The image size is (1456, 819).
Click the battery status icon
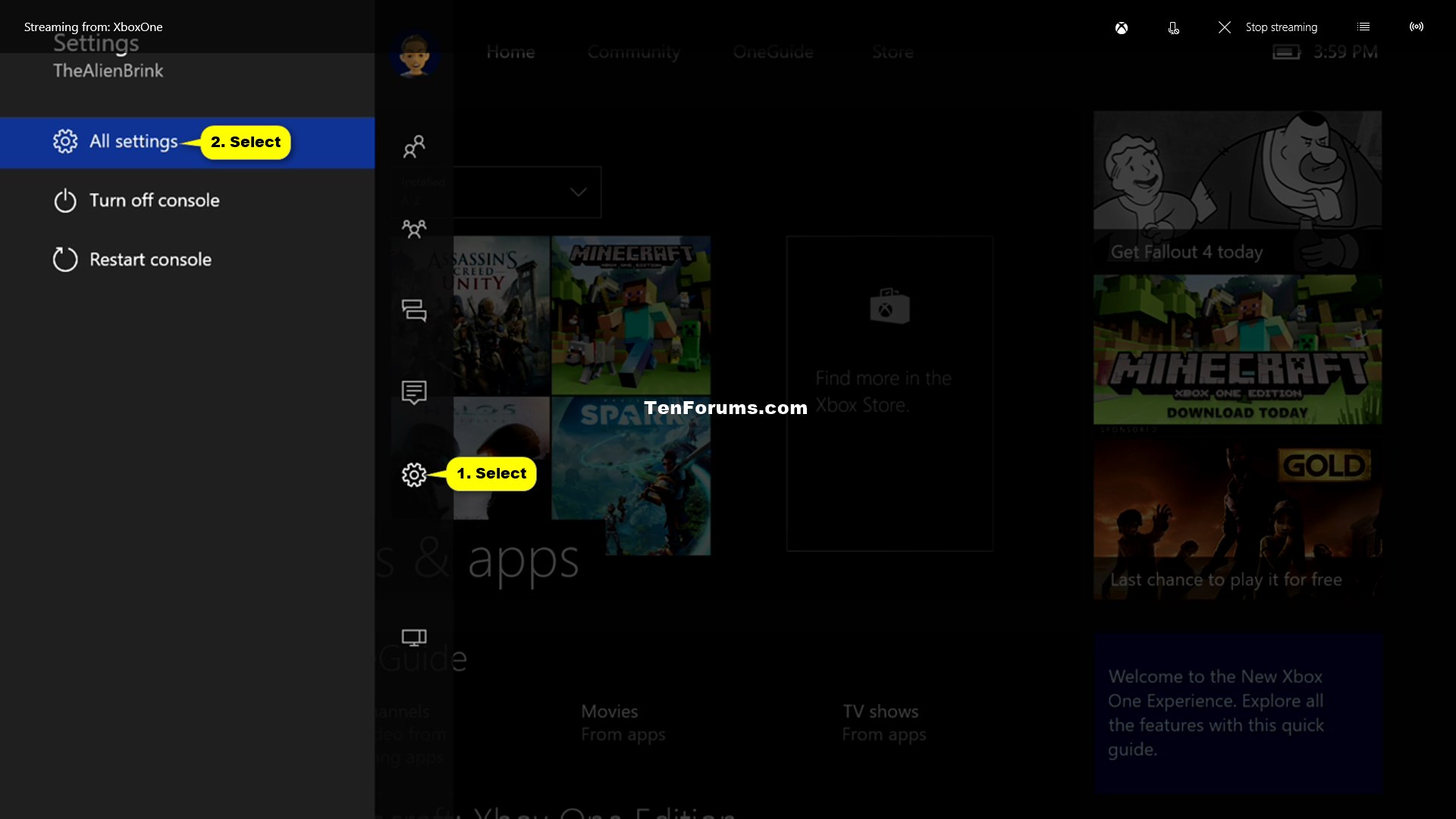pos(1286,52)
